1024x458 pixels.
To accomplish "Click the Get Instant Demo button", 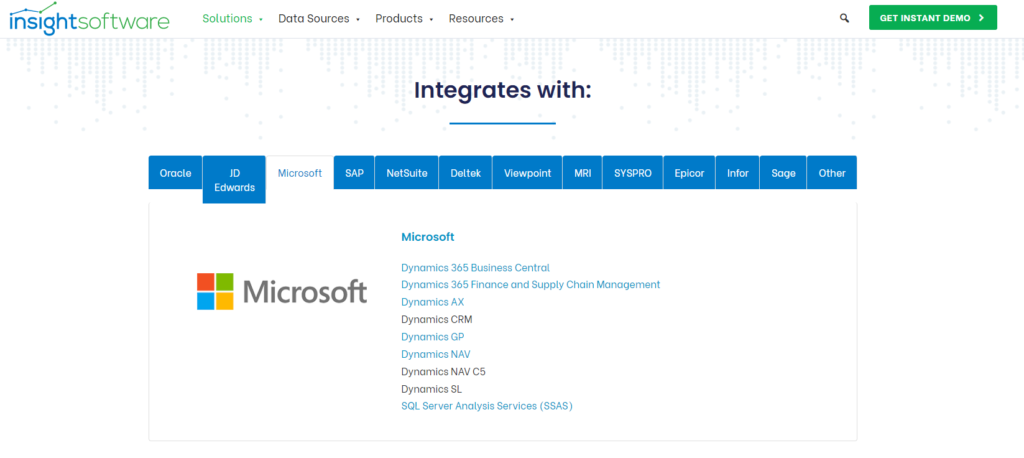I will click(933, 18).
